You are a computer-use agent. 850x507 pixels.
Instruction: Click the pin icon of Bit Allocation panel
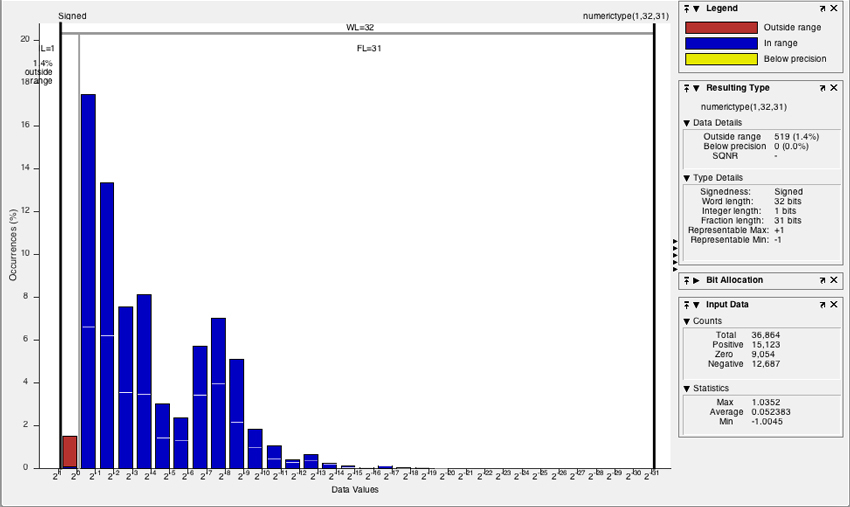(x=686, y=280)
